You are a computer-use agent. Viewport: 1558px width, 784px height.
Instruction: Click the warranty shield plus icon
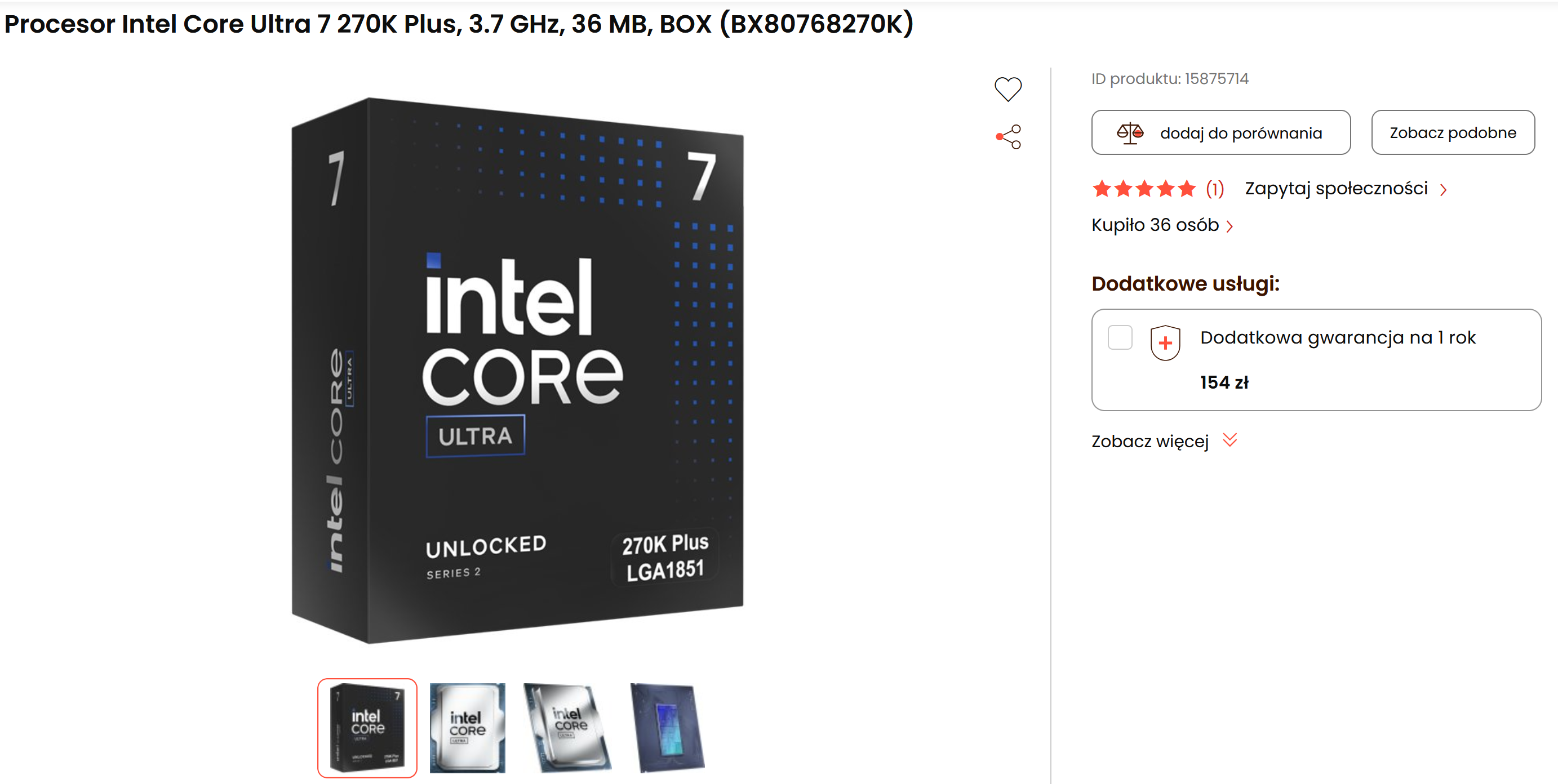1165,343
